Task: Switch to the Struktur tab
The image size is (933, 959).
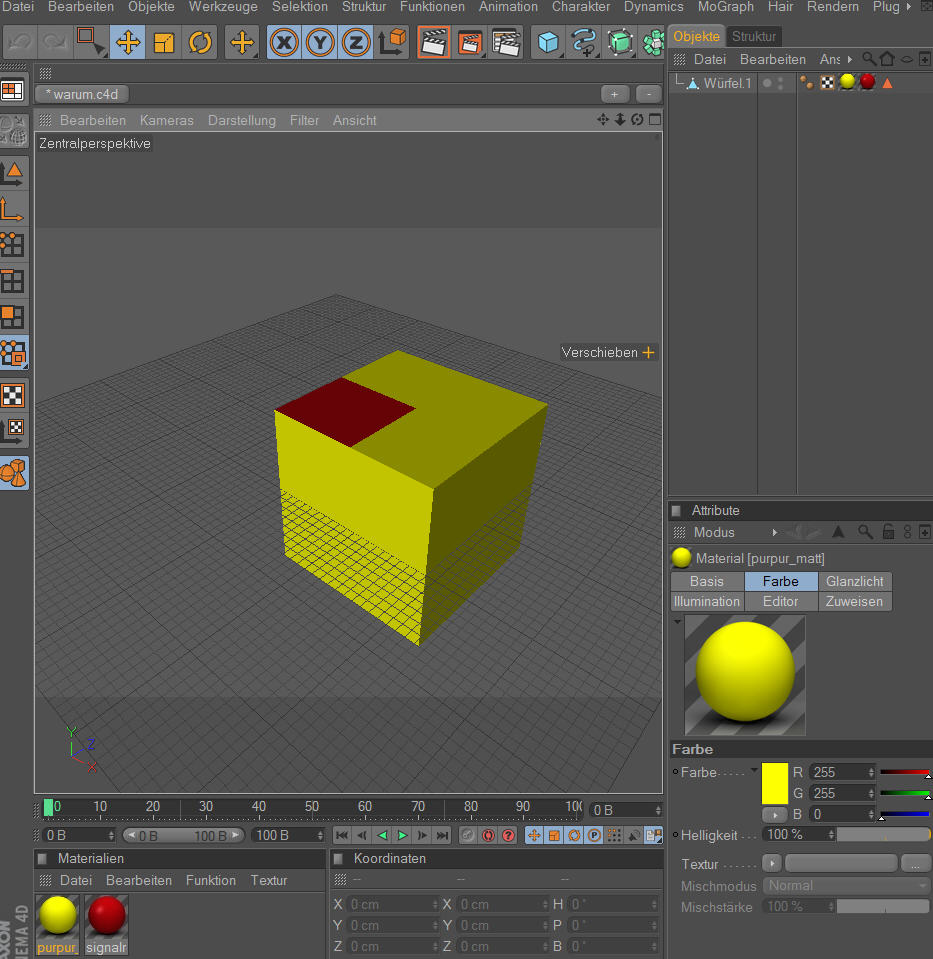Action: 754,37
